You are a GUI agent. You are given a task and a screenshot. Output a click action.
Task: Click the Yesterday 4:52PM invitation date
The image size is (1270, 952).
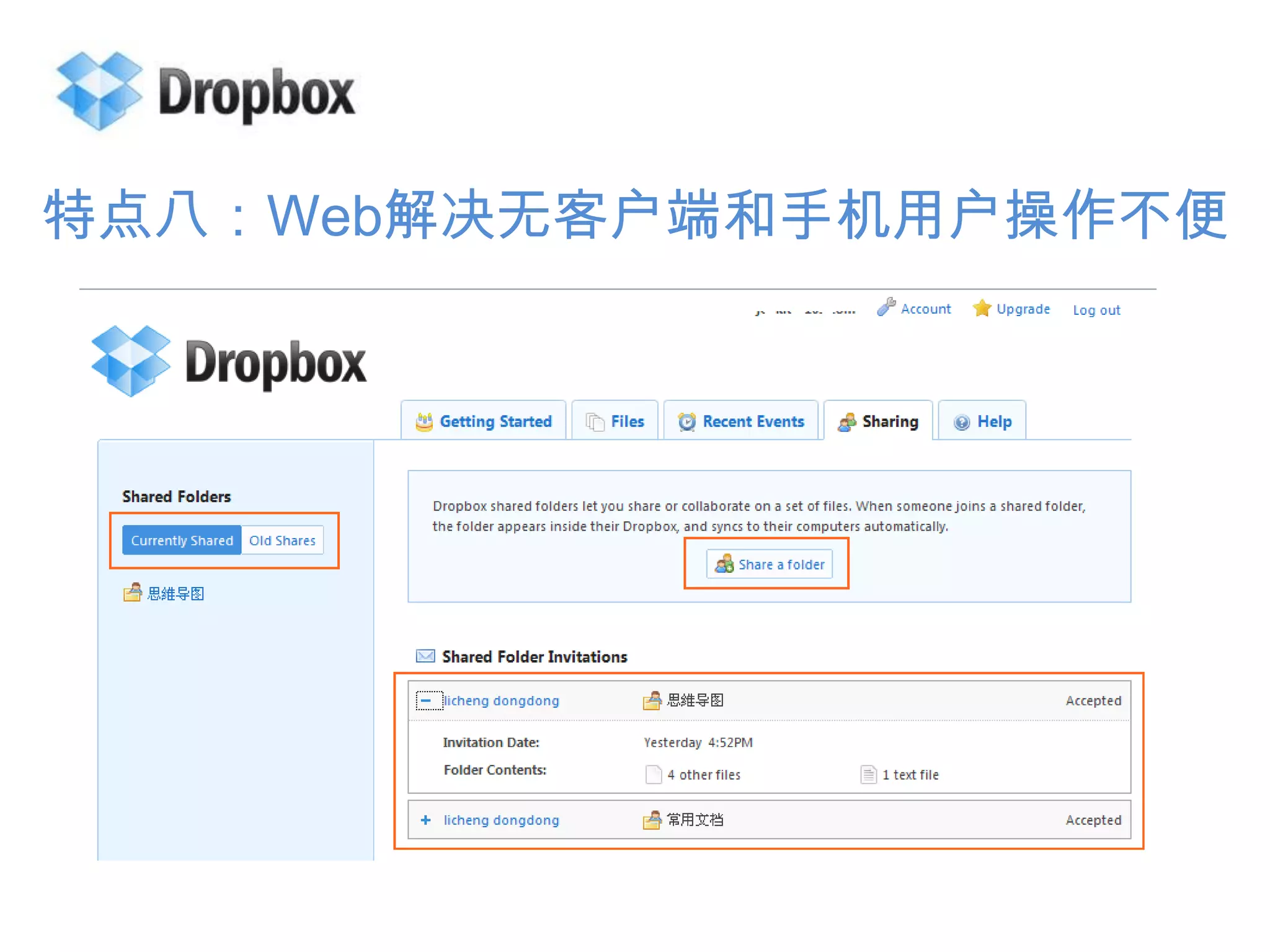tap(698, 743)
